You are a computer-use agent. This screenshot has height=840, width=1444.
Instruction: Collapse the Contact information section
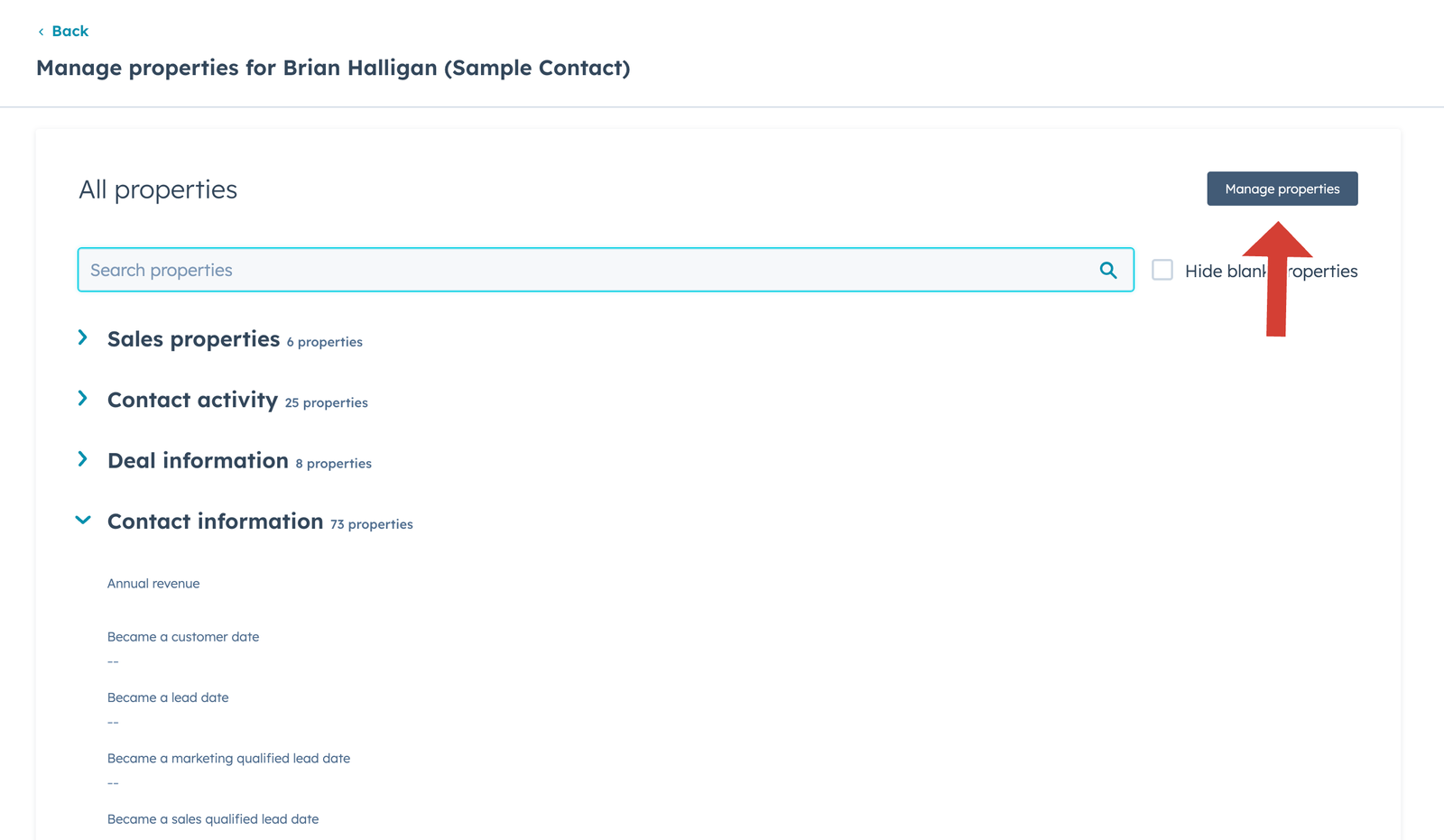tap(83, 520)
